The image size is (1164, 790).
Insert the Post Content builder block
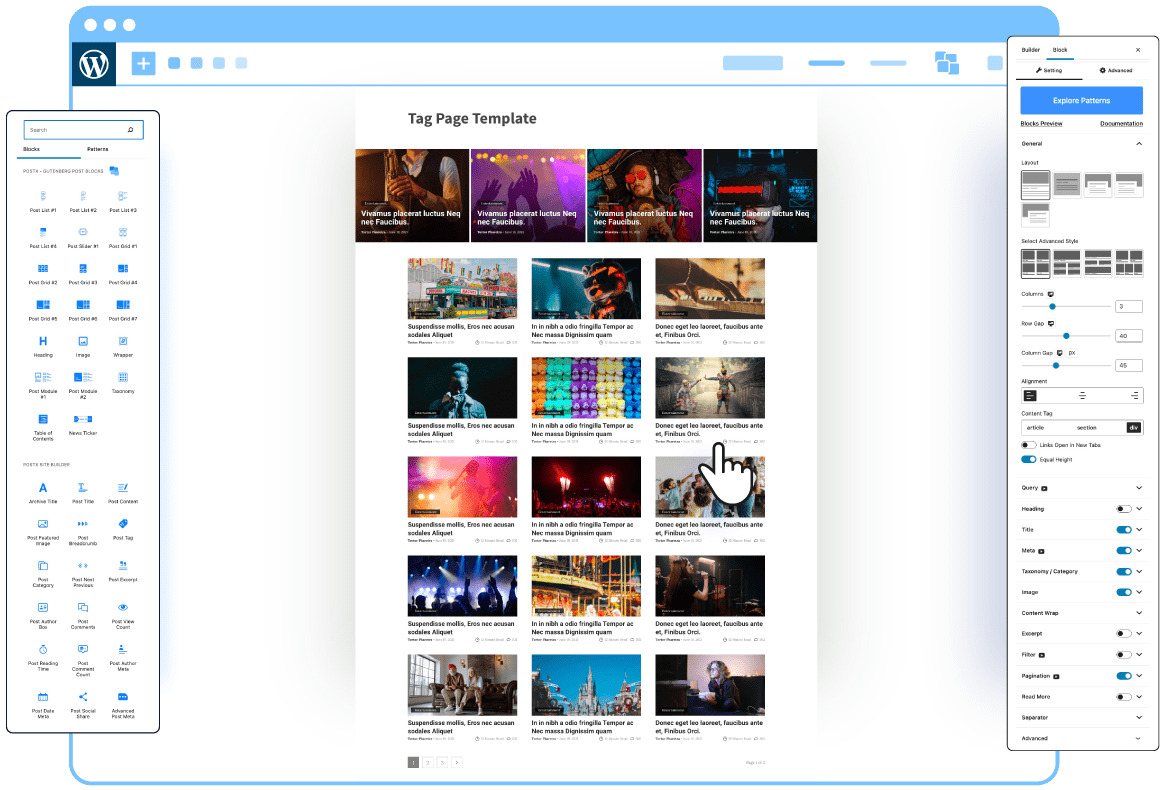coord(122,492)
